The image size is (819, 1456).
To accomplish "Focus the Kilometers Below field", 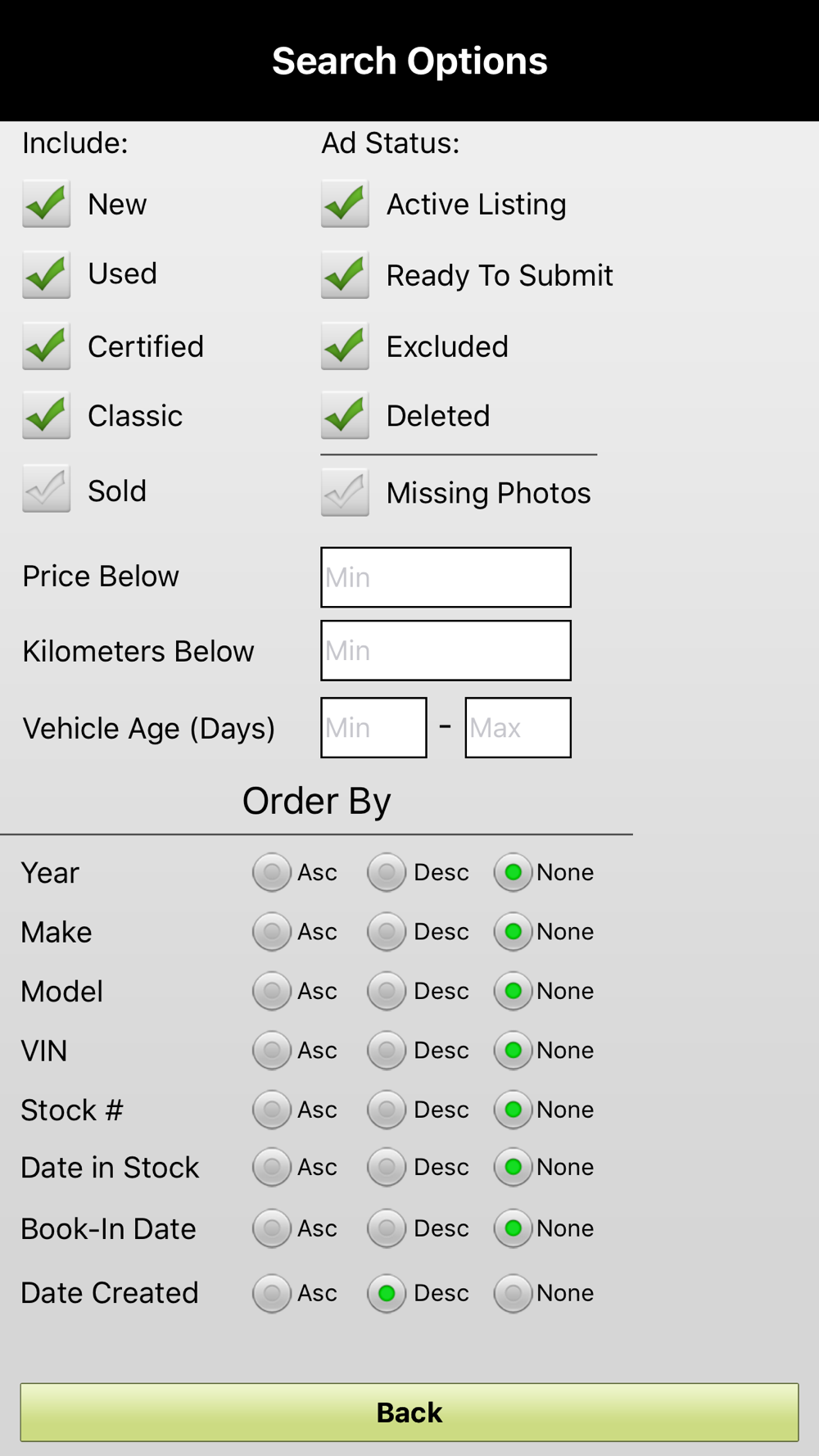I will click(446, 650).
